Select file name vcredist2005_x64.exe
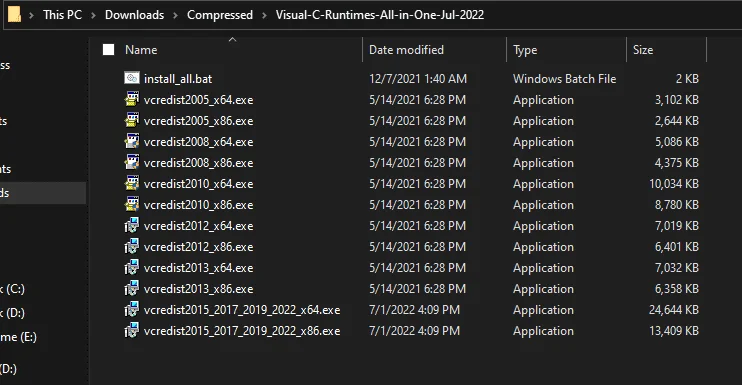This screenshot has width=742, height=385. tap(198, 100)
